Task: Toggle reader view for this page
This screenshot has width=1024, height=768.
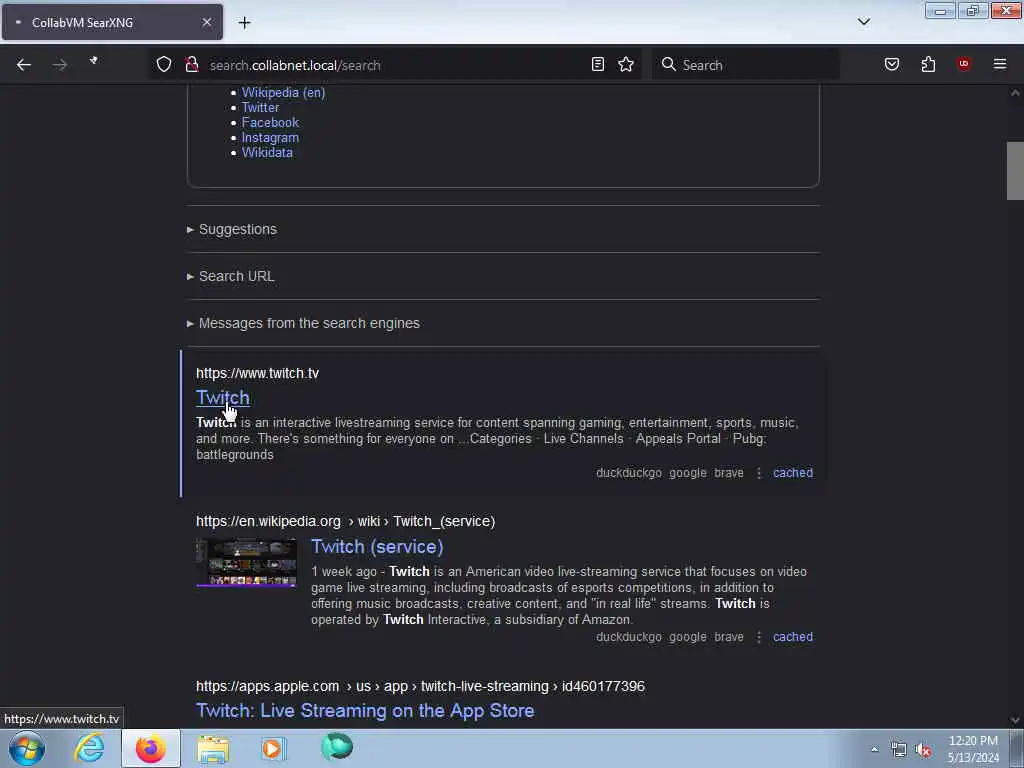Action: pos(598,64)
